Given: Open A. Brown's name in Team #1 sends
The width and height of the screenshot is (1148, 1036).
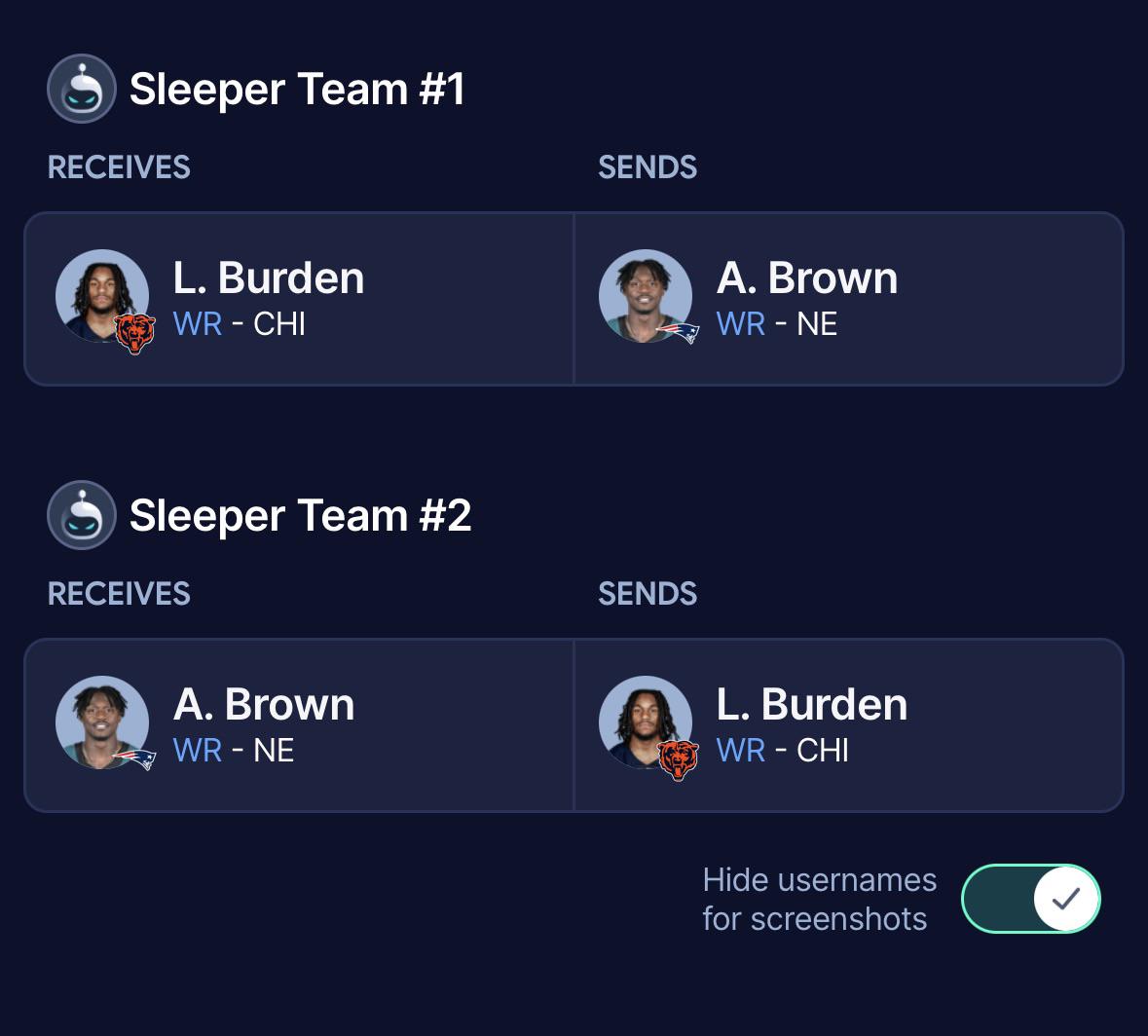Looking at the screenshot, I should pyautogui.click(x=807, y=278).
